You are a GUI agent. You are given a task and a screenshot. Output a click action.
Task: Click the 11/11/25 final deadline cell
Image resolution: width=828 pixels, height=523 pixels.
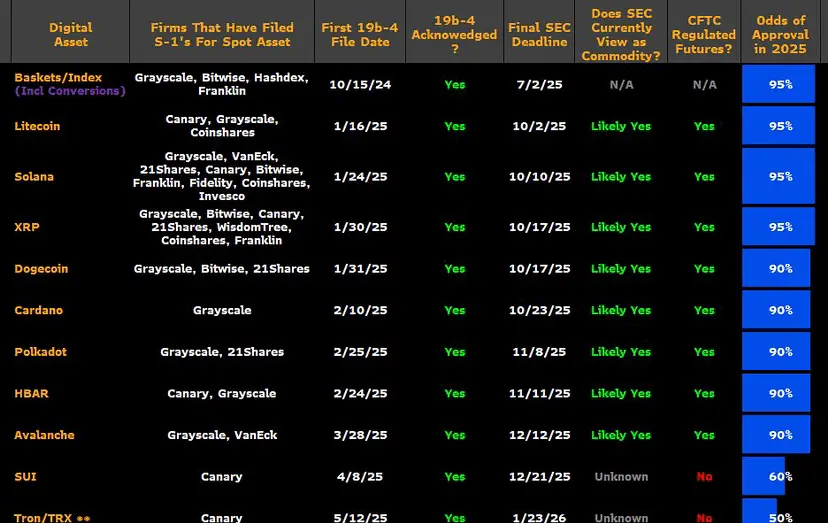[539, 394]
